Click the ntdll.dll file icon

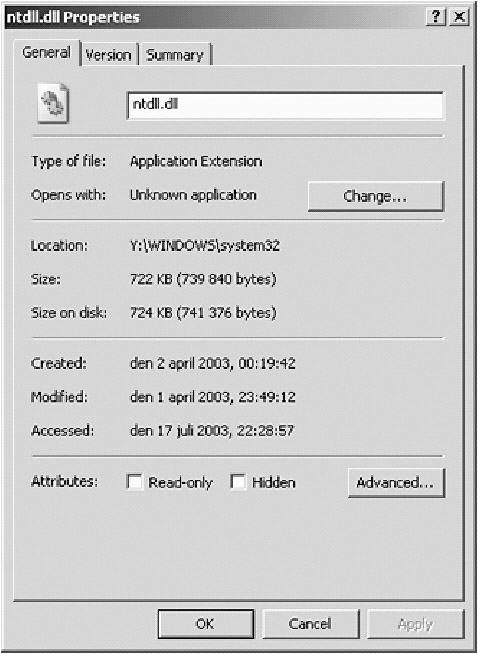click(53, 103)
